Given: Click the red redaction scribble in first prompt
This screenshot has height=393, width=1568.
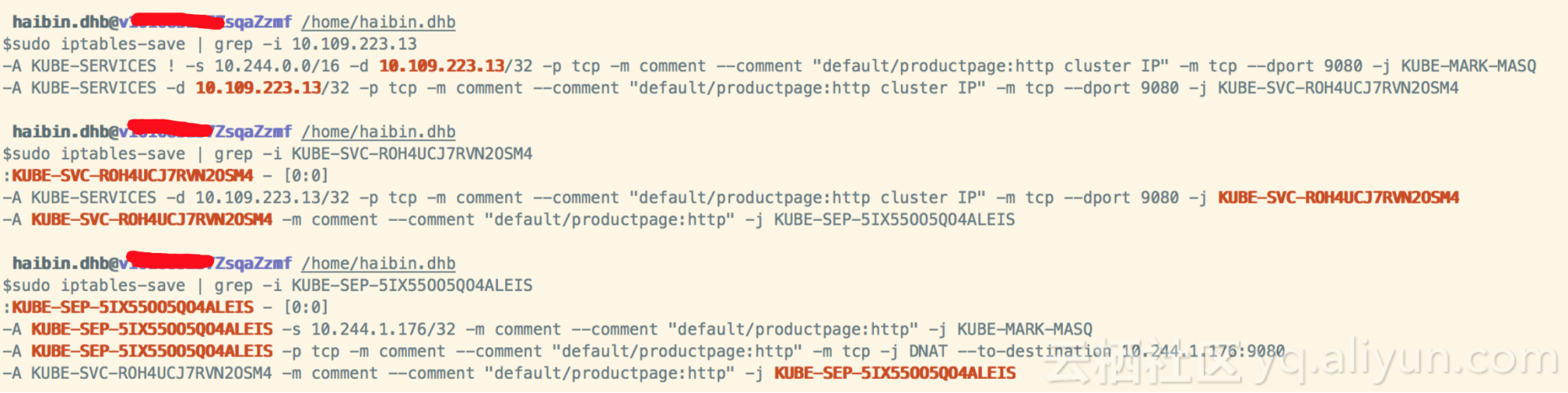Looking at the screenshot, I should tap(177, 21).
